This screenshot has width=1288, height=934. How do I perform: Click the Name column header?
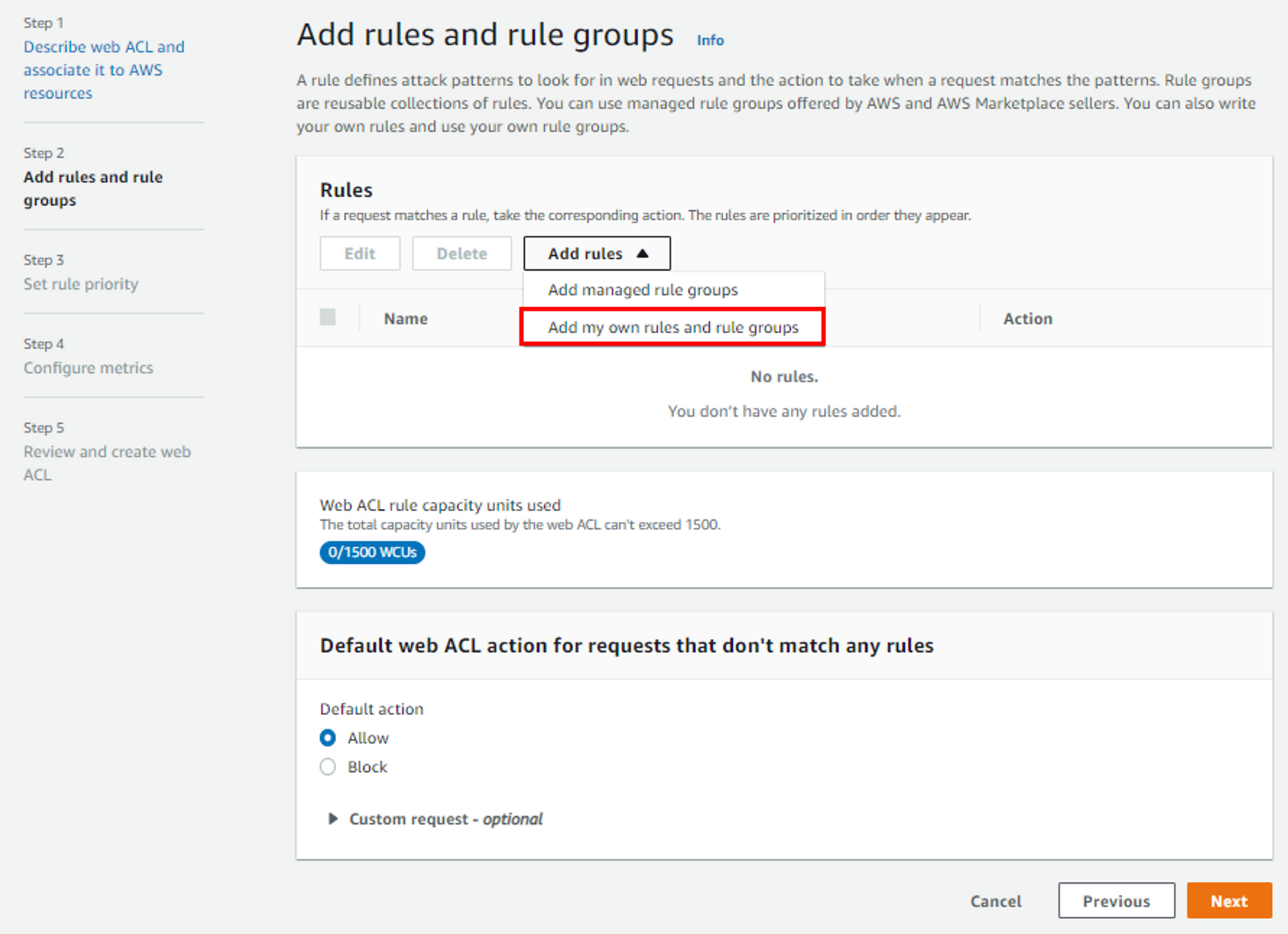point(406,318)
